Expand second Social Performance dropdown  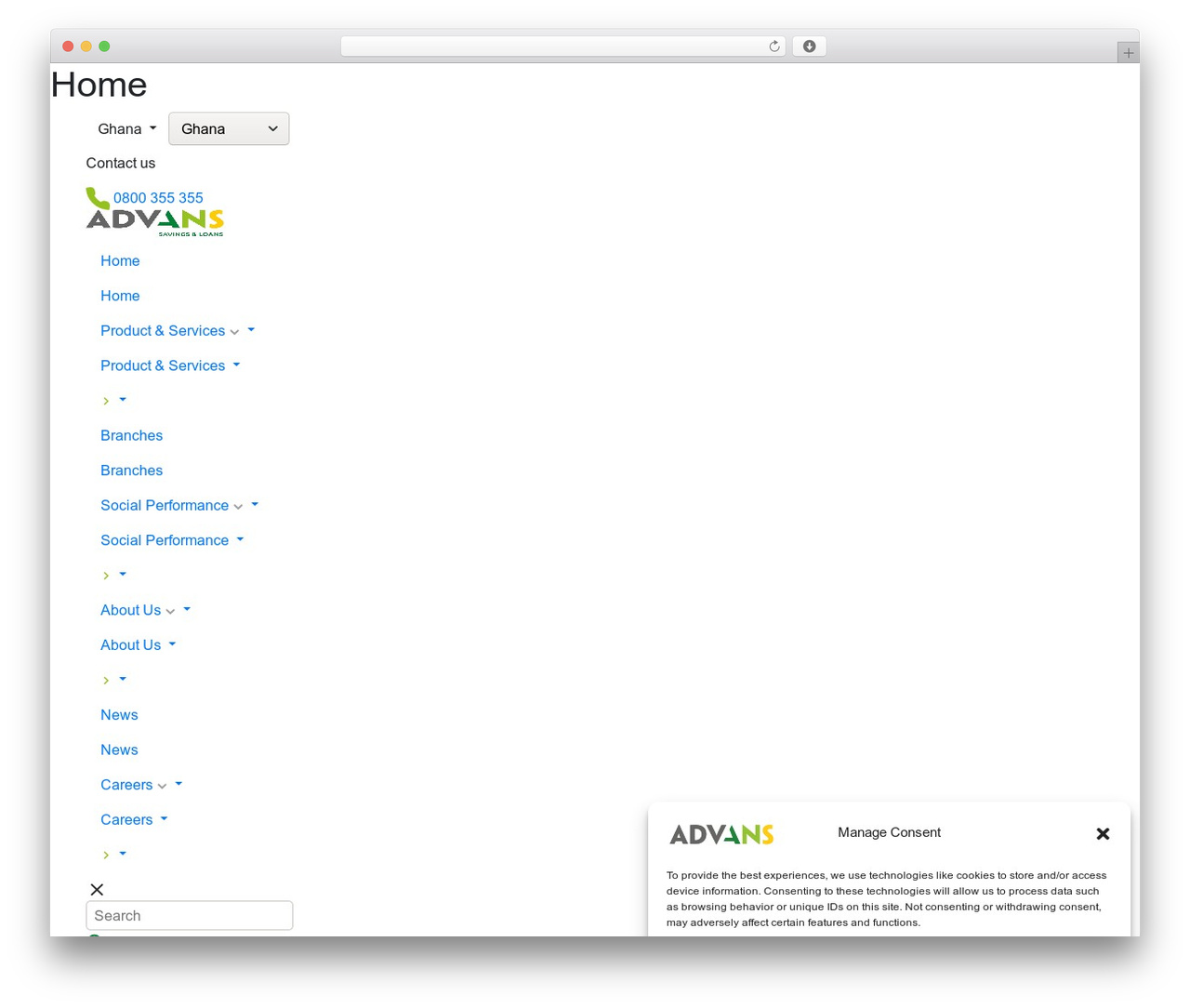coord(172,540)
